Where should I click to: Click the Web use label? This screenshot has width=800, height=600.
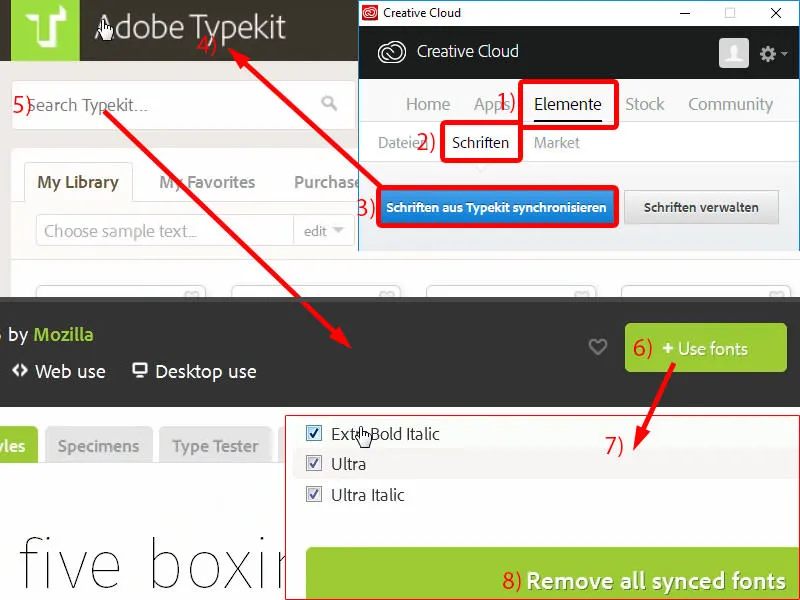pos(70,371)
